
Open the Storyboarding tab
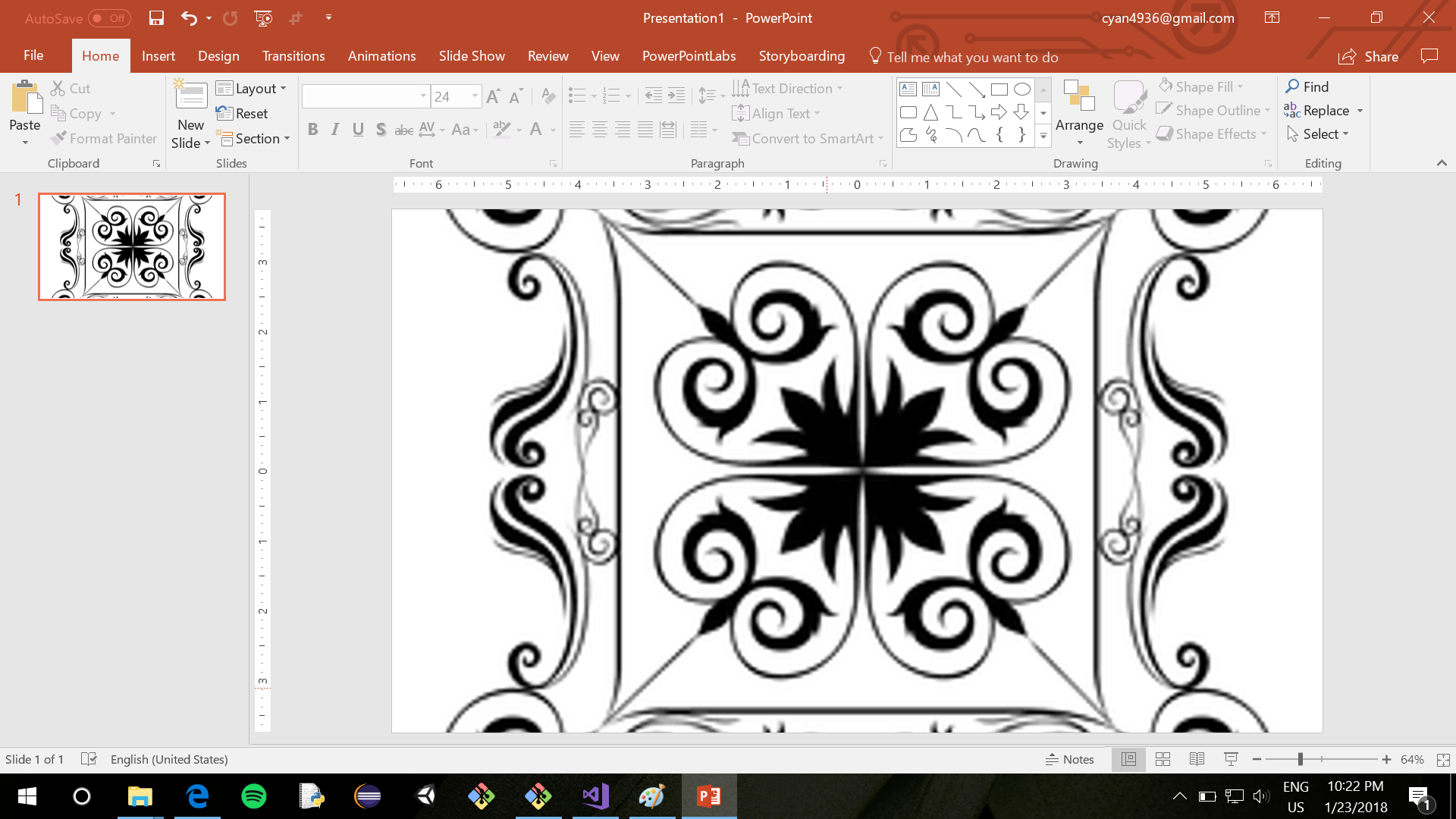point(802,55)
